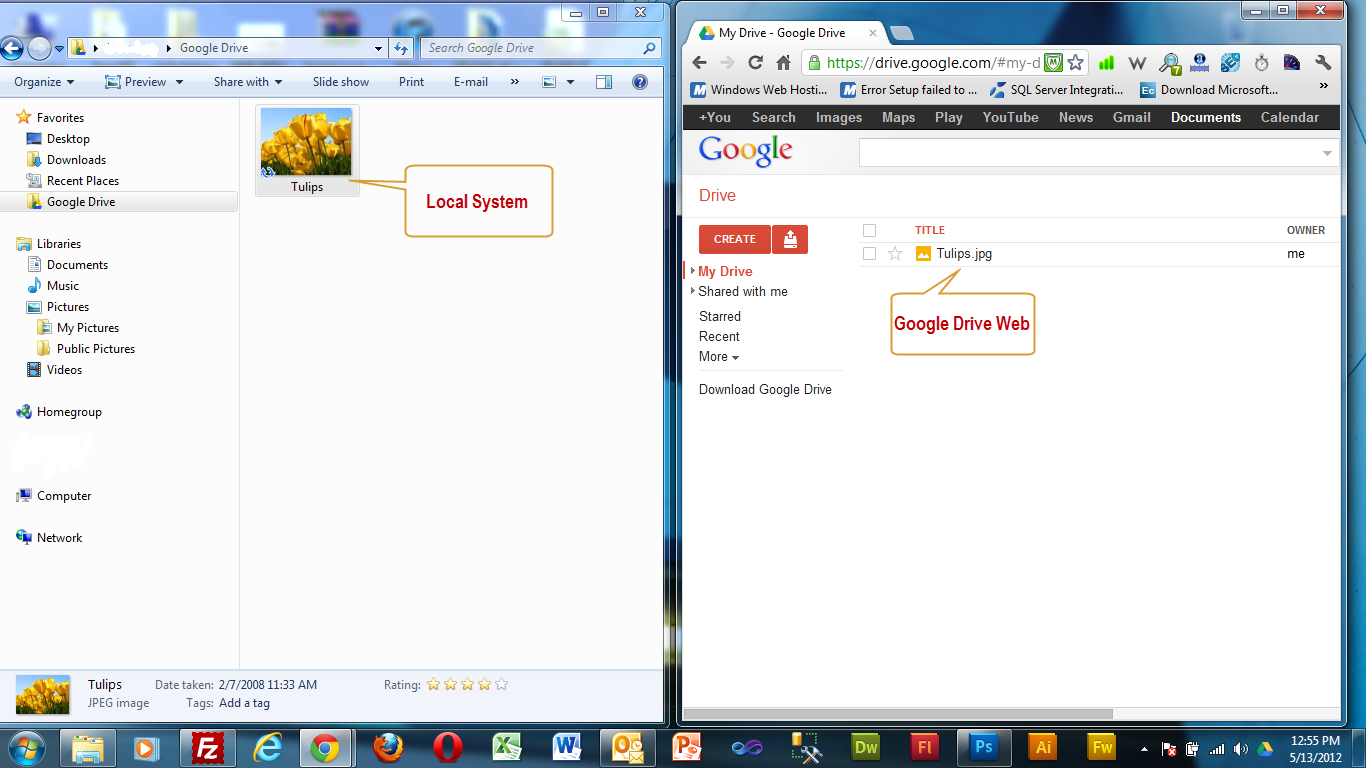The image size is (1366, 768).
Task: Click in the Search Google Drive field
Action: coord(540,47)
